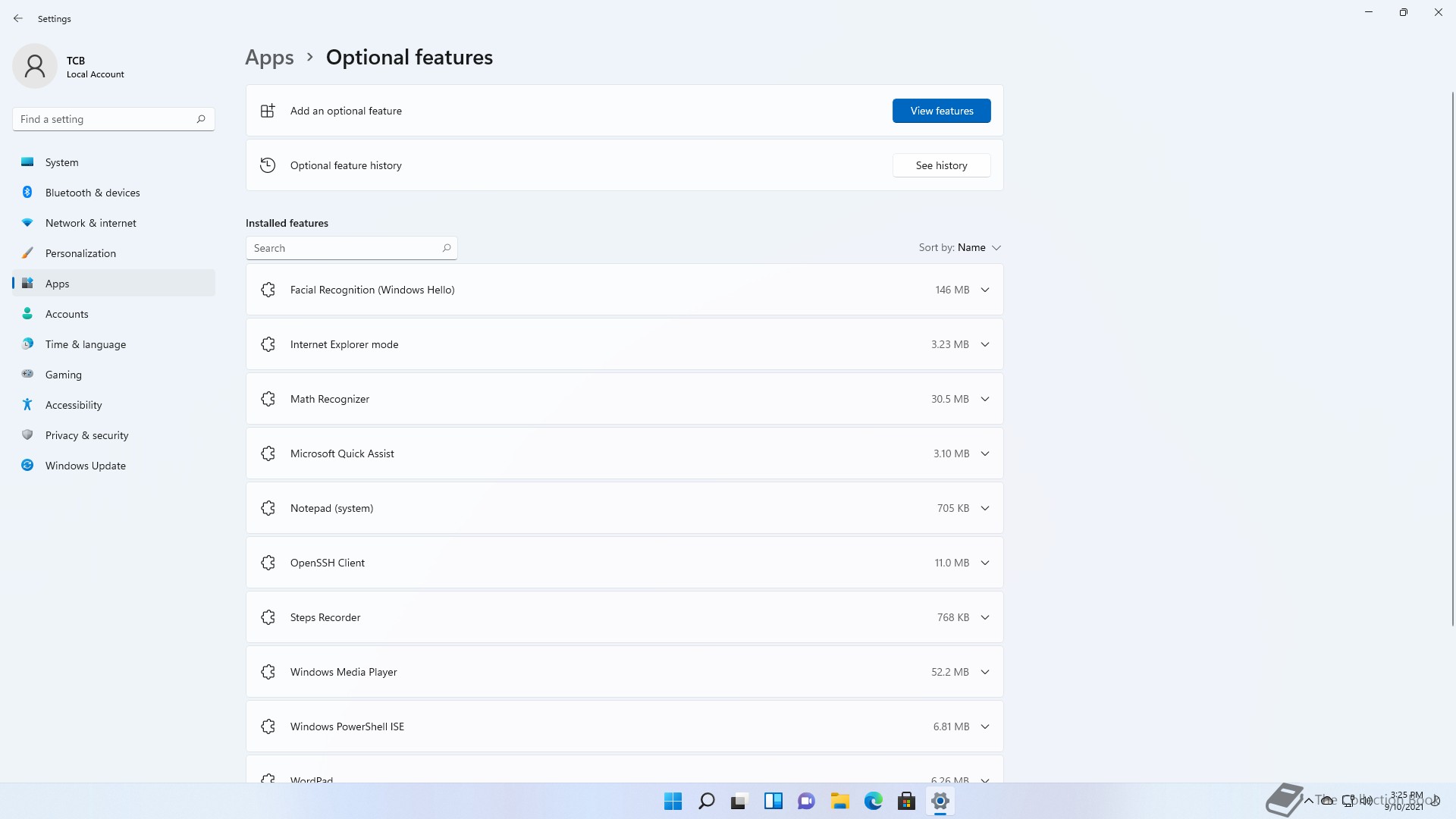Click the Windows Media Player feature icon
The width and height of the screenshot is (1456, 819).
268,672
